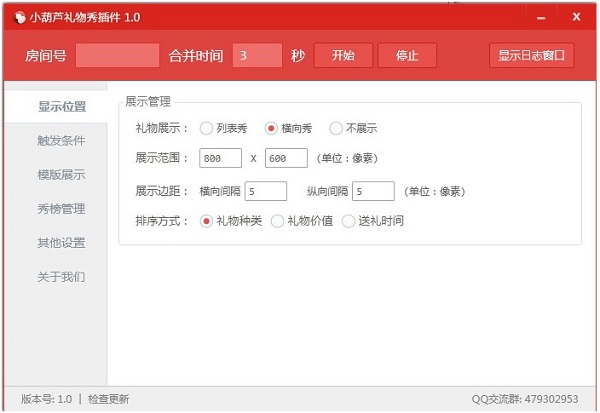
Task: Click the 停止 button
Action: click(x=407, y=56)
